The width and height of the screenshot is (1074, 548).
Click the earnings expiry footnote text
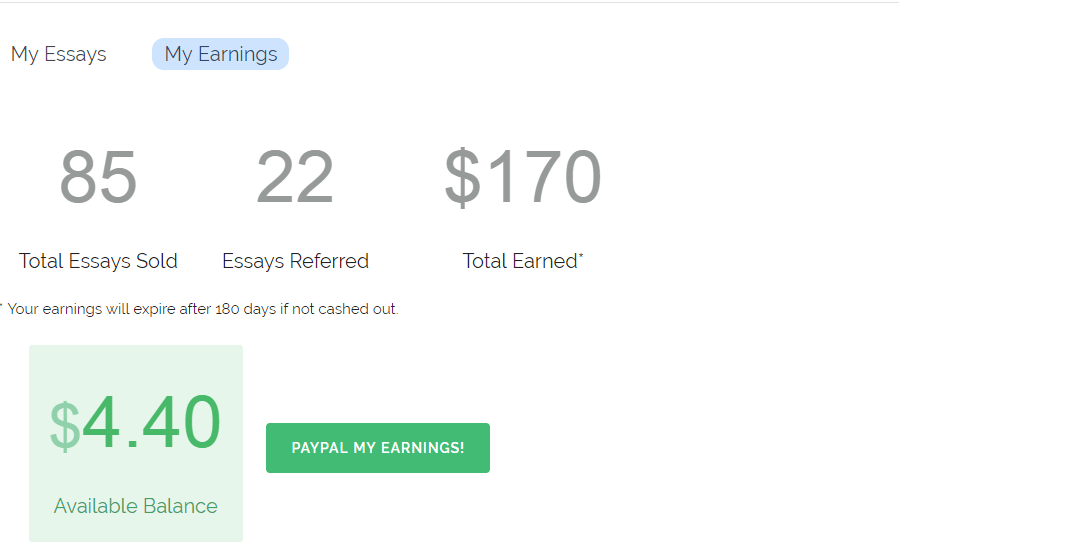coord(200,310)
